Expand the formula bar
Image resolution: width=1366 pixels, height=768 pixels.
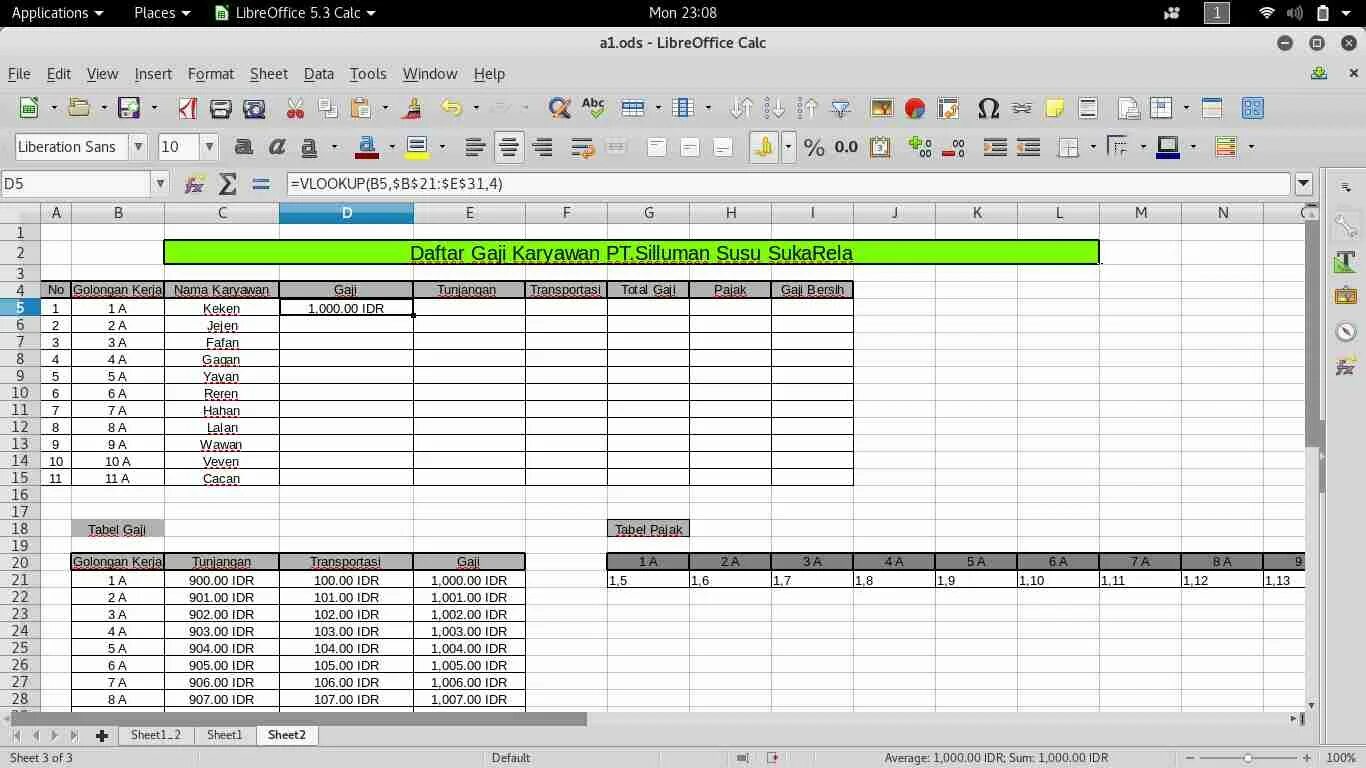1303,184
